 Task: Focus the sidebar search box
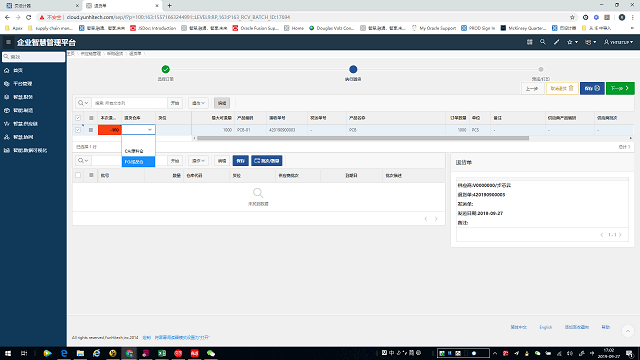click(x=33, y=57)
